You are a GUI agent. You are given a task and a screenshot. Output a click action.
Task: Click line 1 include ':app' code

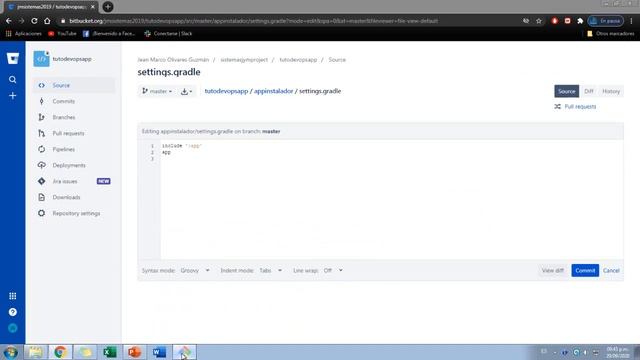pyautogui.click(x=182, y=146)
